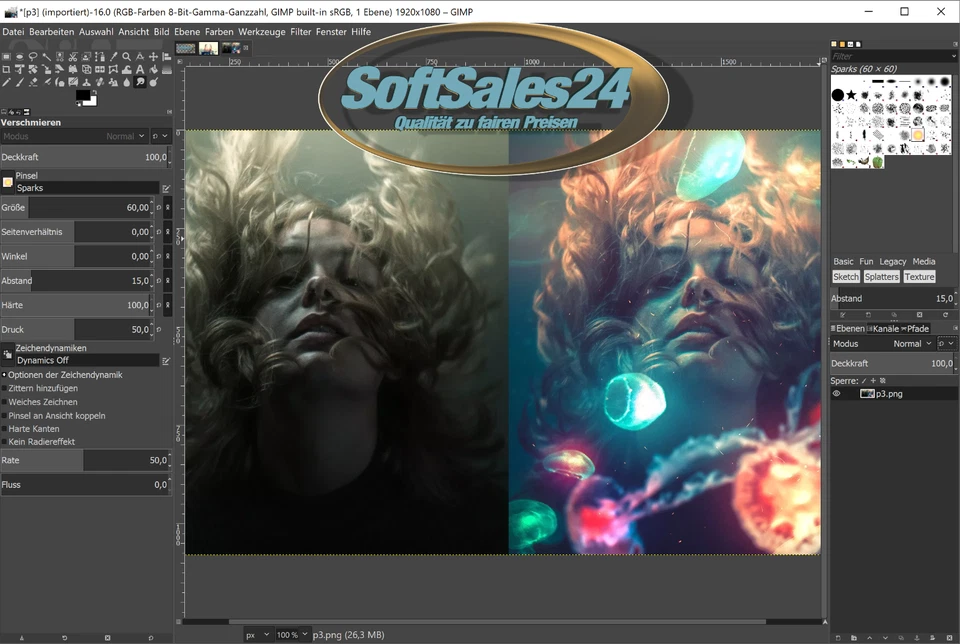Open the layer Modus Normal dropdown
Viewport: 960px width, 644px height.
[x=912, y=343]
